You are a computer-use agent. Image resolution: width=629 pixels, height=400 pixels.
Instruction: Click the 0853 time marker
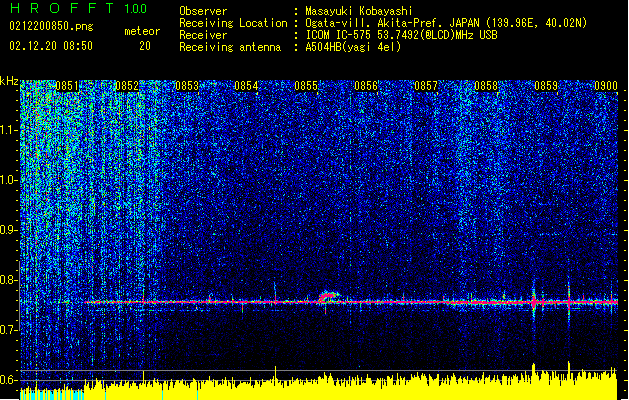click(187, 86)
